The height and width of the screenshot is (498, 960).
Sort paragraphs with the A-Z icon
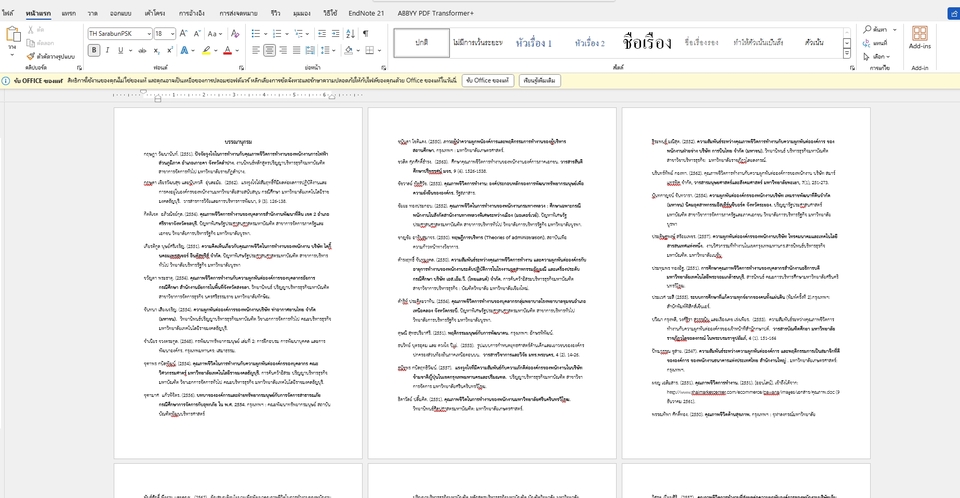click(x=350, y=34)
